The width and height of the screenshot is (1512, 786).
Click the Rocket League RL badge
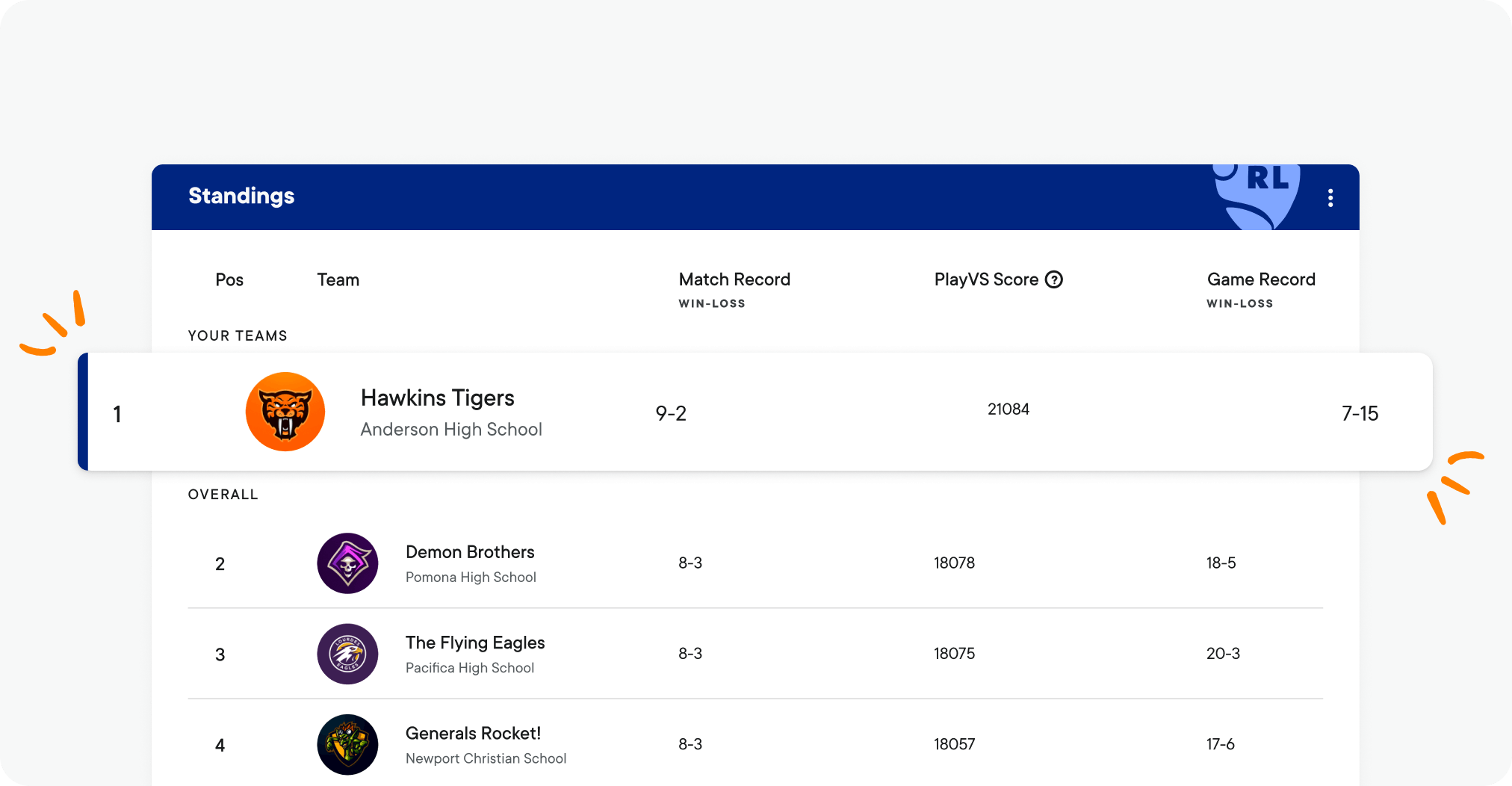click(1258, 194)
